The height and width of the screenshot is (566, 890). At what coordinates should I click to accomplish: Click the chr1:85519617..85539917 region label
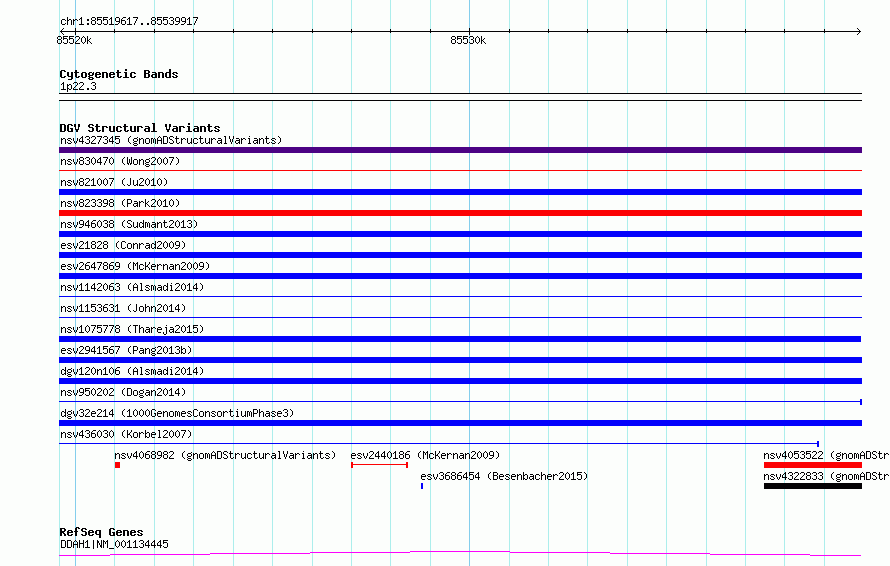[x=129, y=22]
